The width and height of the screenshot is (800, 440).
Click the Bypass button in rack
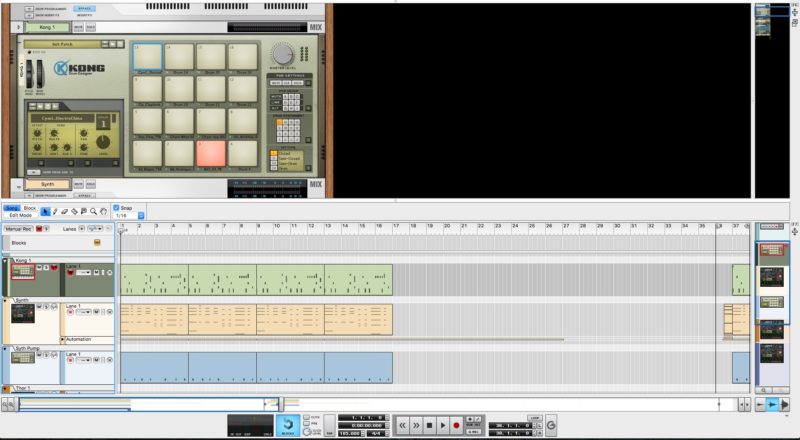[84, 9]
